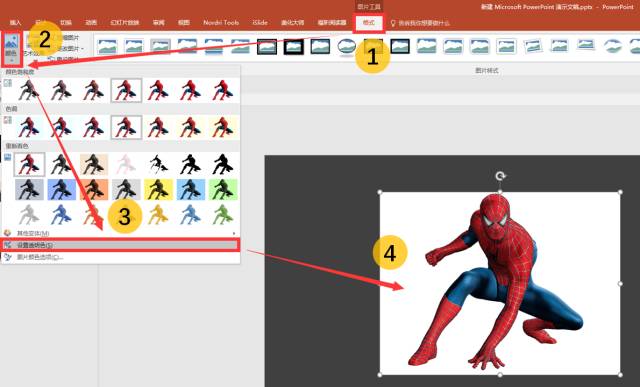The image size is (640, 387).
Task: Click the rotation handle above the picture
Action: tap(500, 176)
